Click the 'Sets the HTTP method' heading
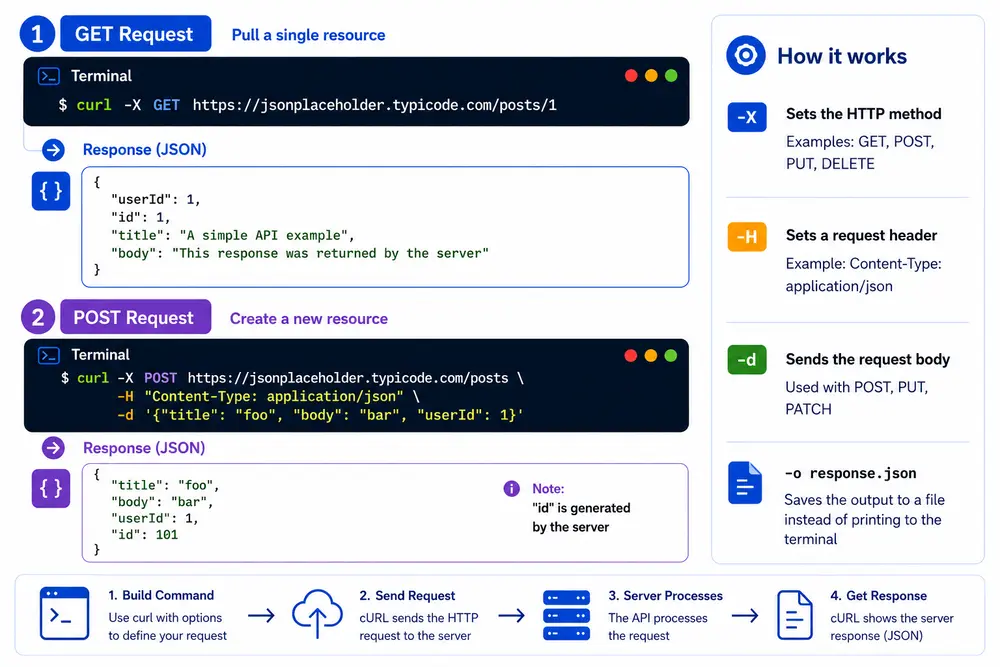 [x=864, y=114]
